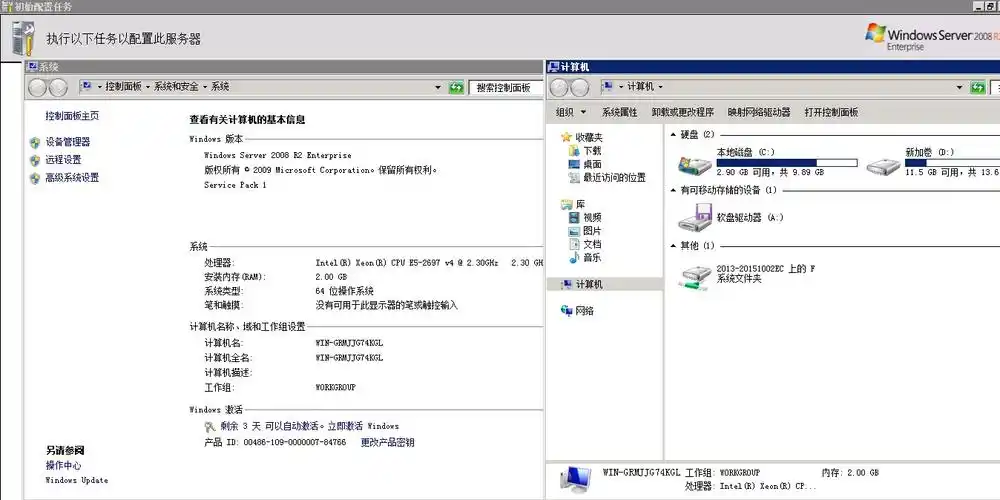
Task: Click the D: drive capacity bar
Action: [x=952, y=163]
